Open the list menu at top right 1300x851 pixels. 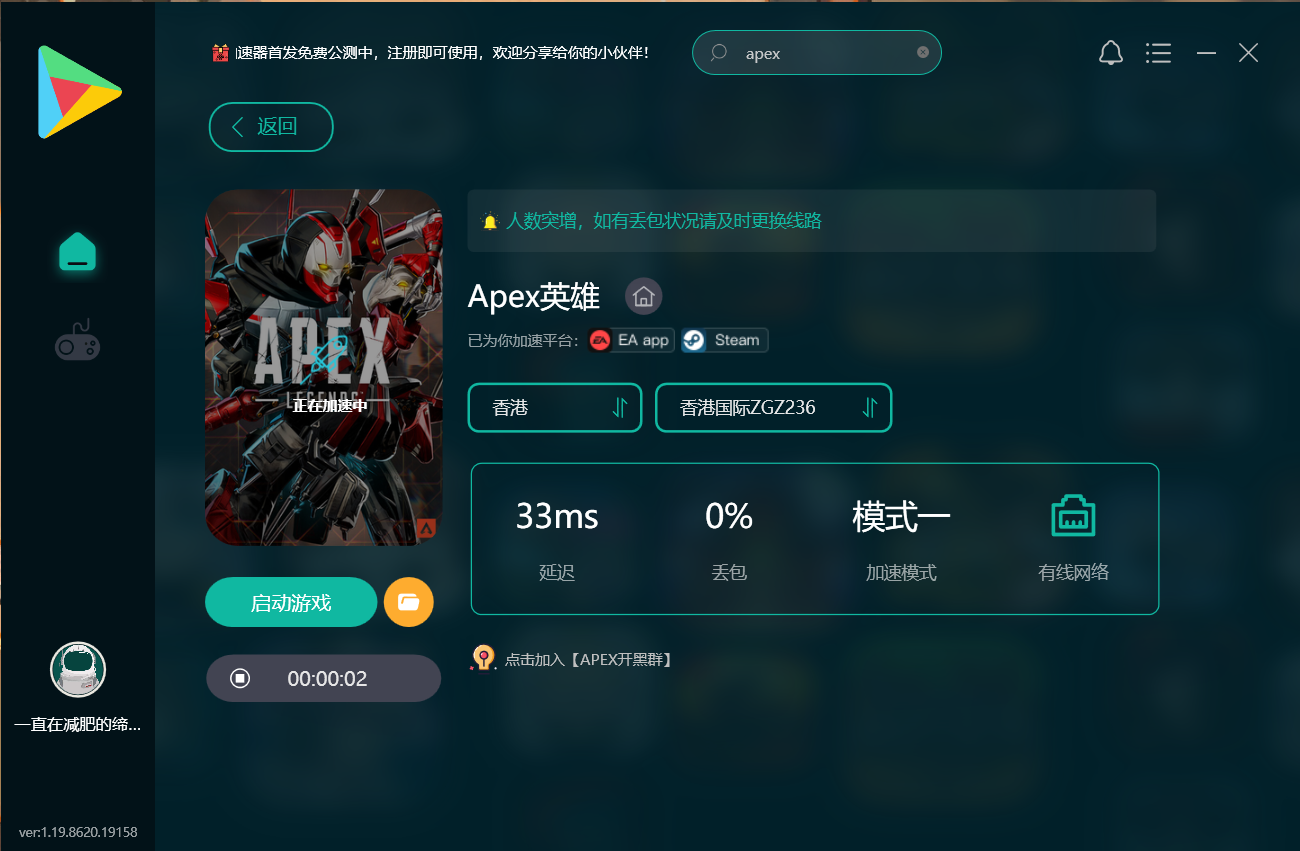[1158, 53]
